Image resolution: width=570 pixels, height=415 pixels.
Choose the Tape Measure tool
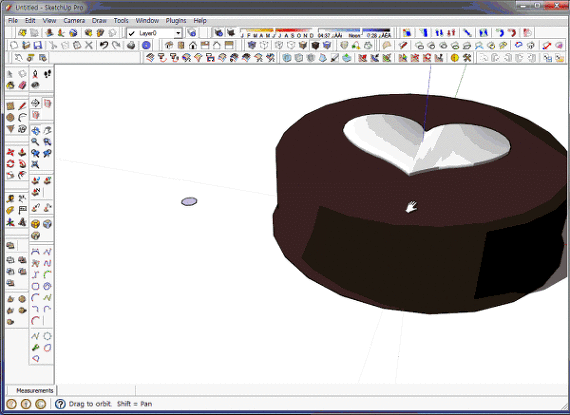click(10, 198)
